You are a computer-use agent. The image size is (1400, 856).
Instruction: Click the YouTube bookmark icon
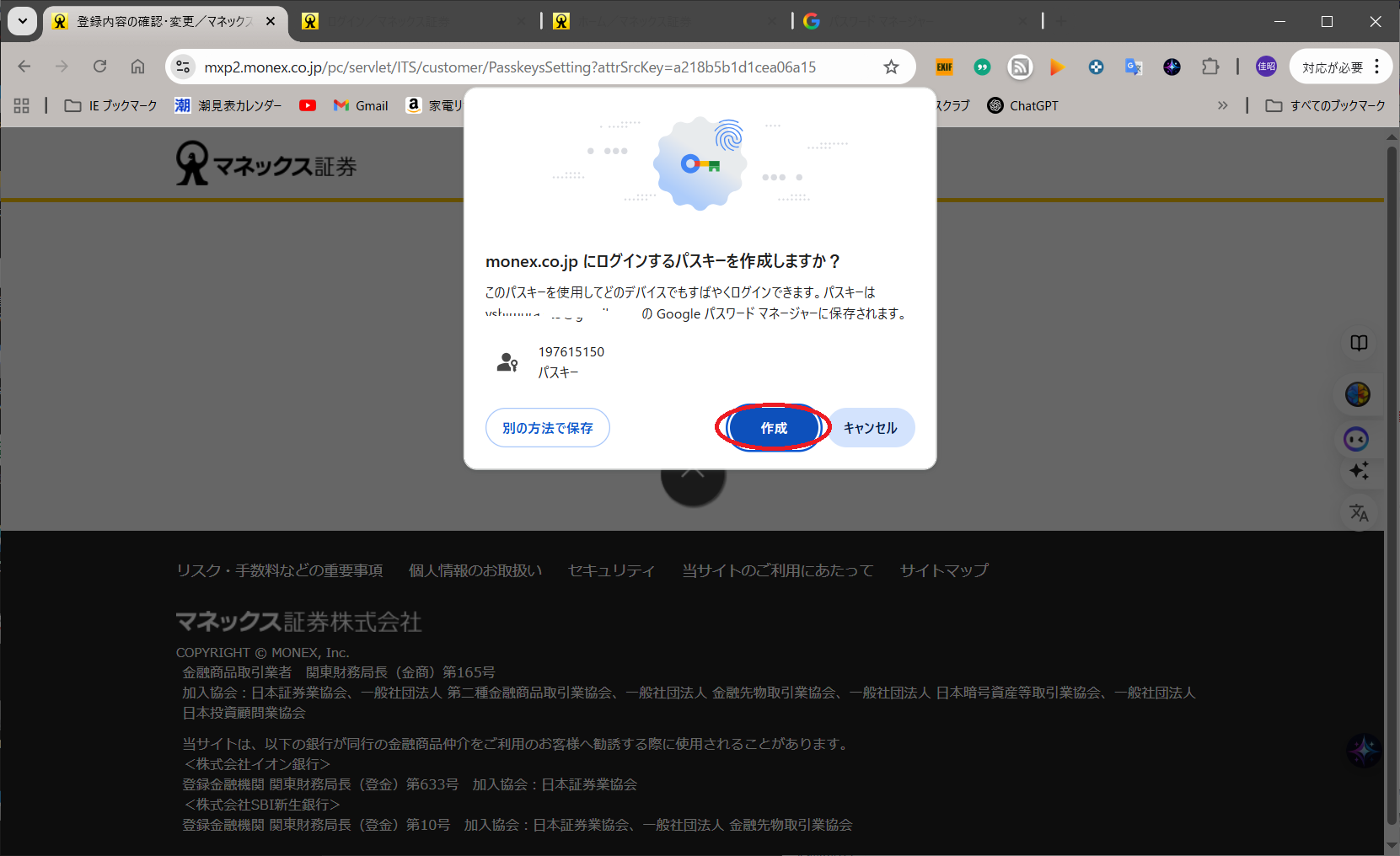coord(308,105)
